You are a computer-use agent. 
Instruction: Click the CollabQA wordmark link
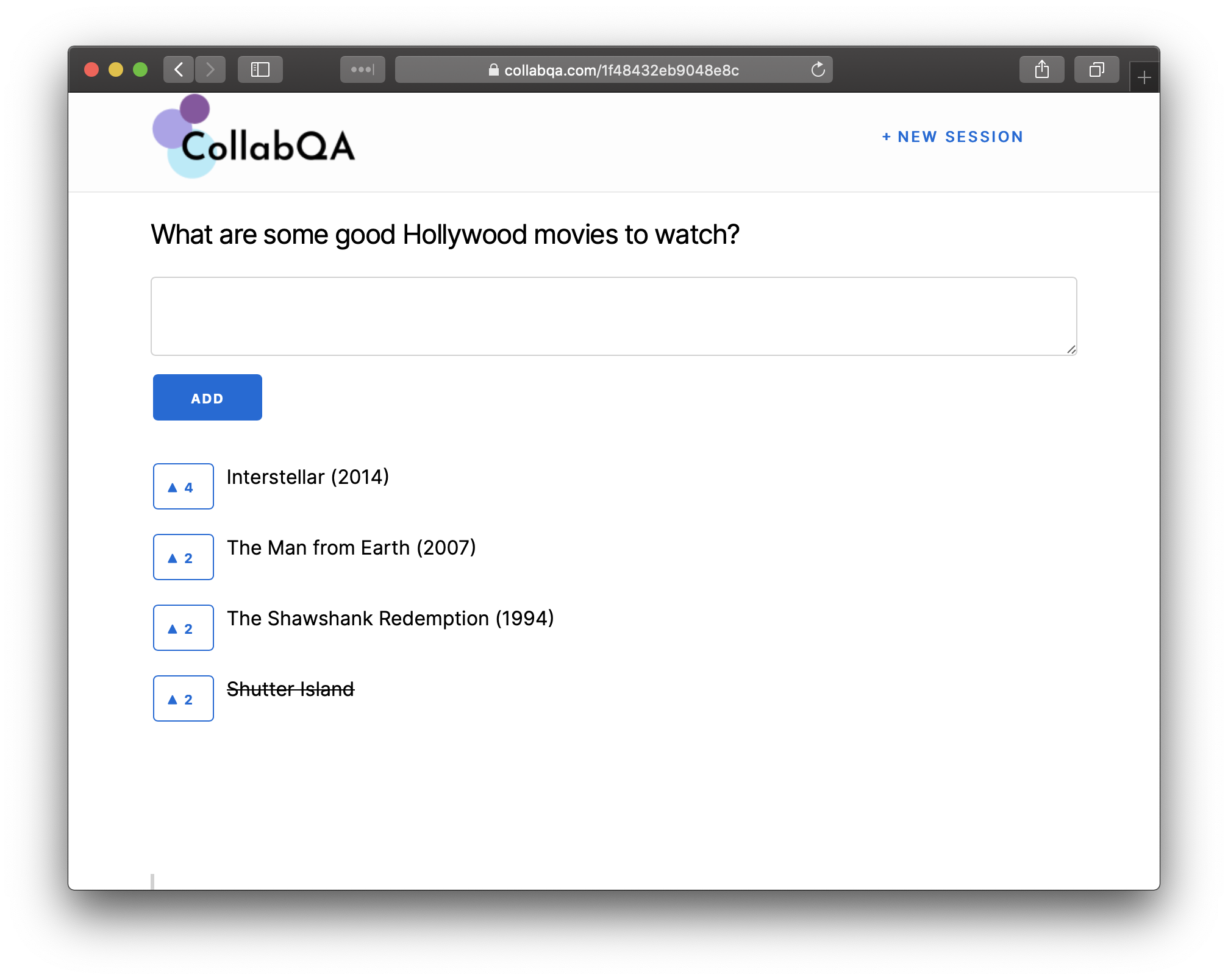(x=270, y=146)
